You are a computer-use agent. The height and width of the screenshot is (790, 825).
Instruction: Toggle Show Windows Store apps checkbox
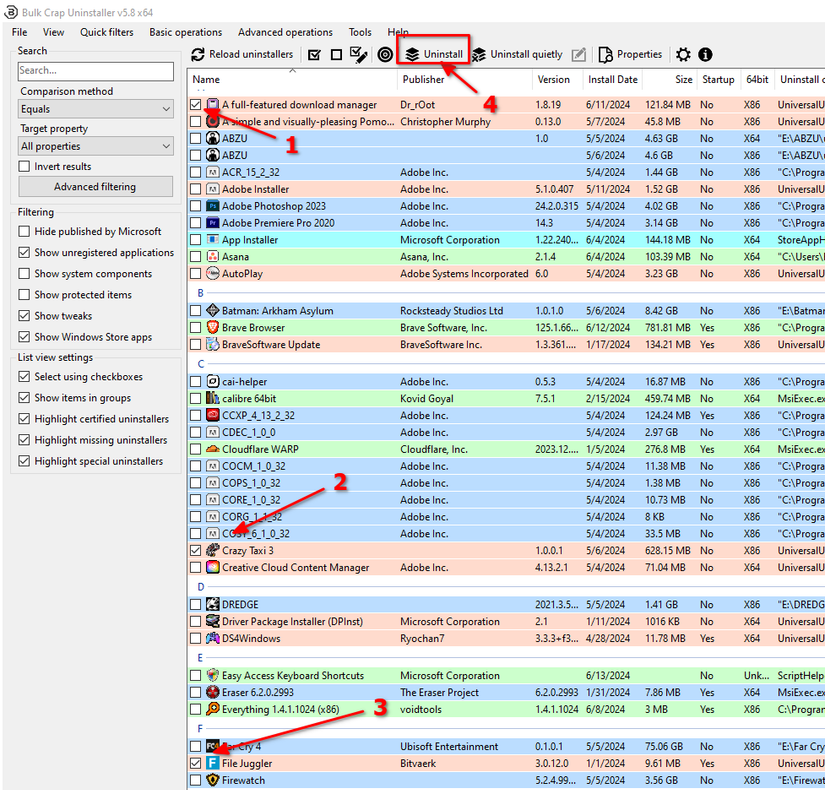(24, 336)
